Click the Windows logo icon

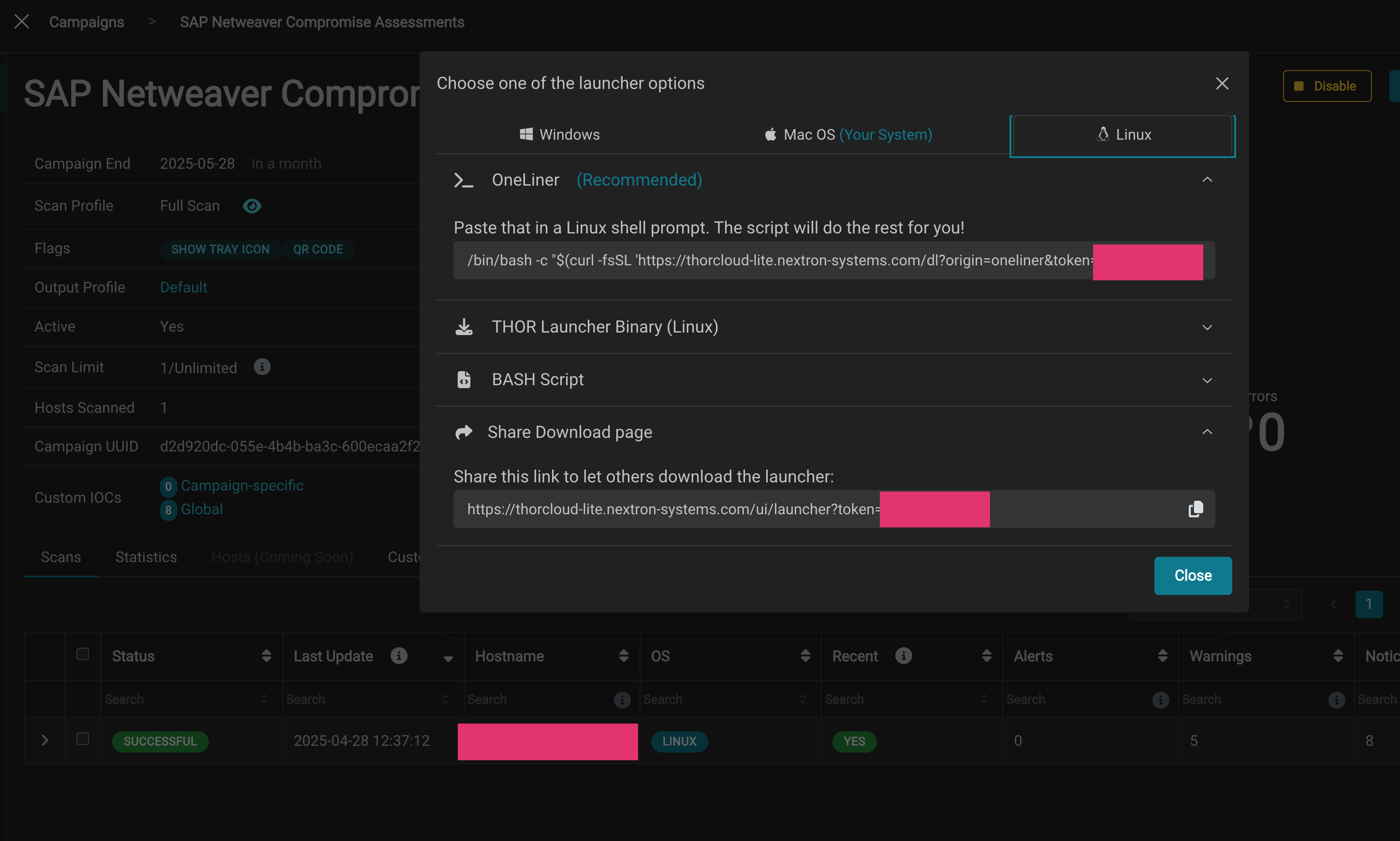pyautogui.click(x=526, y=134)
